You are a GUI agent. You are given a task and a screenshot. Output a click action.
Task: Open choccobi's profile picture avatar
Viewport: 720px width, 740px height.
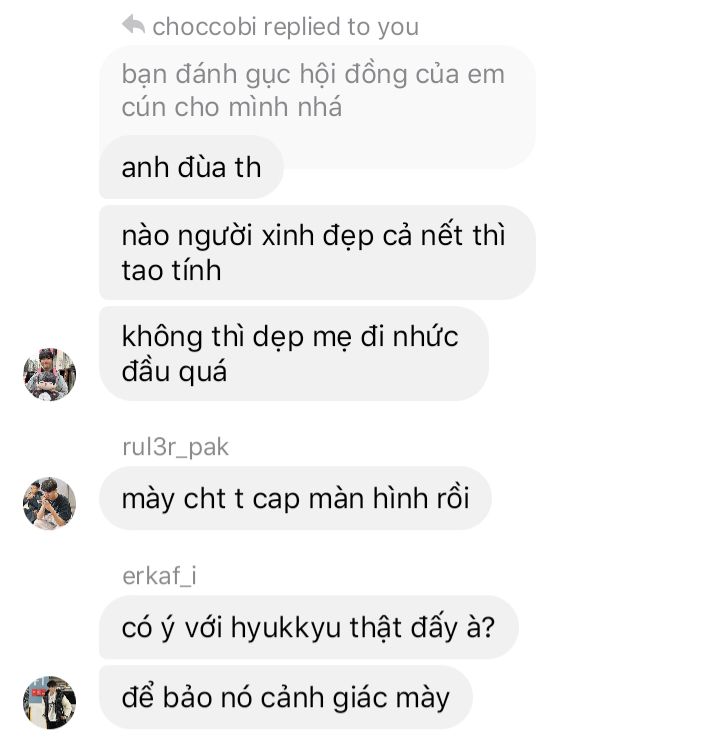tap(50, 374)
